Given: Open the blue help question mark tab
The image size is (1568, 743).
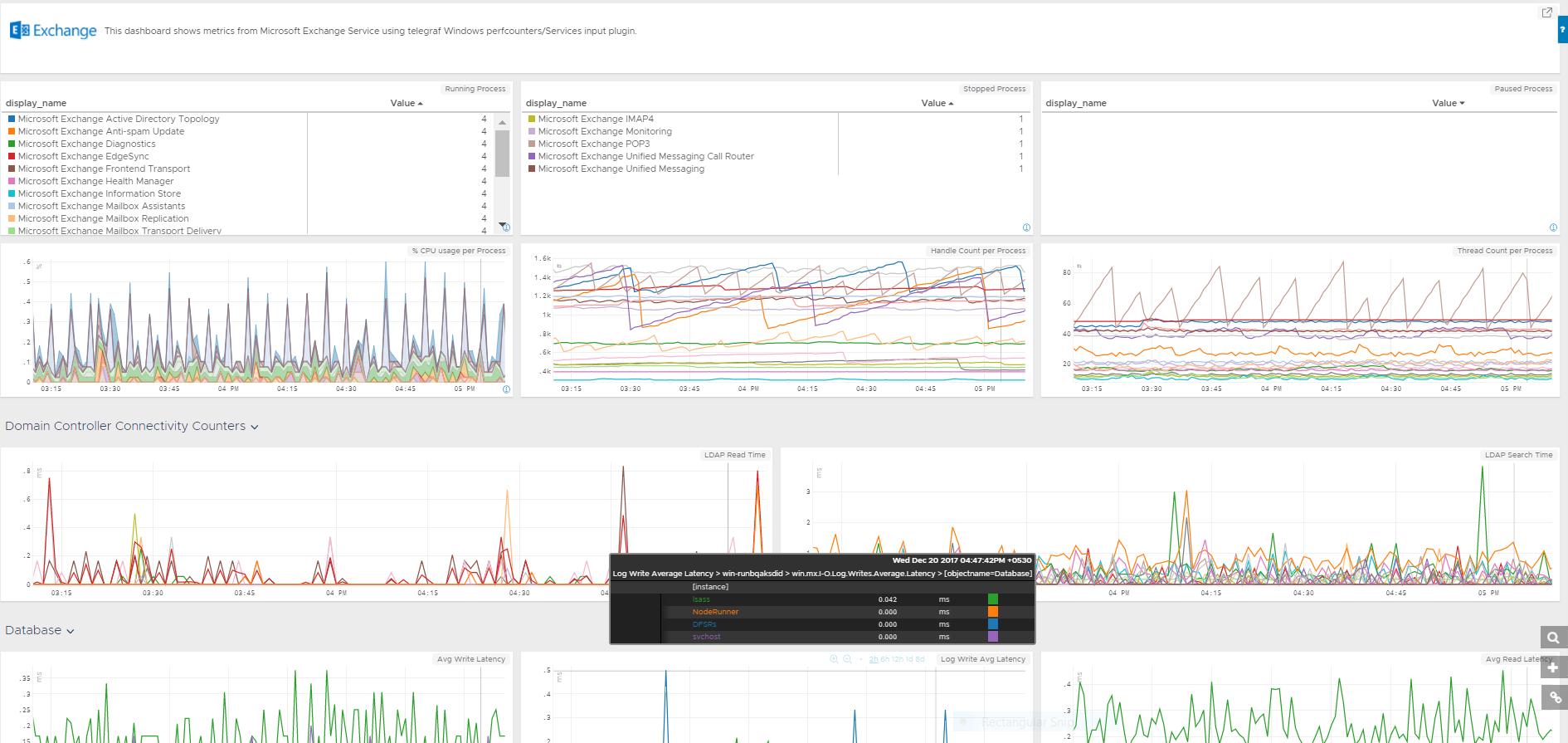Looking at the screenshot, I should pos(1562,29).
